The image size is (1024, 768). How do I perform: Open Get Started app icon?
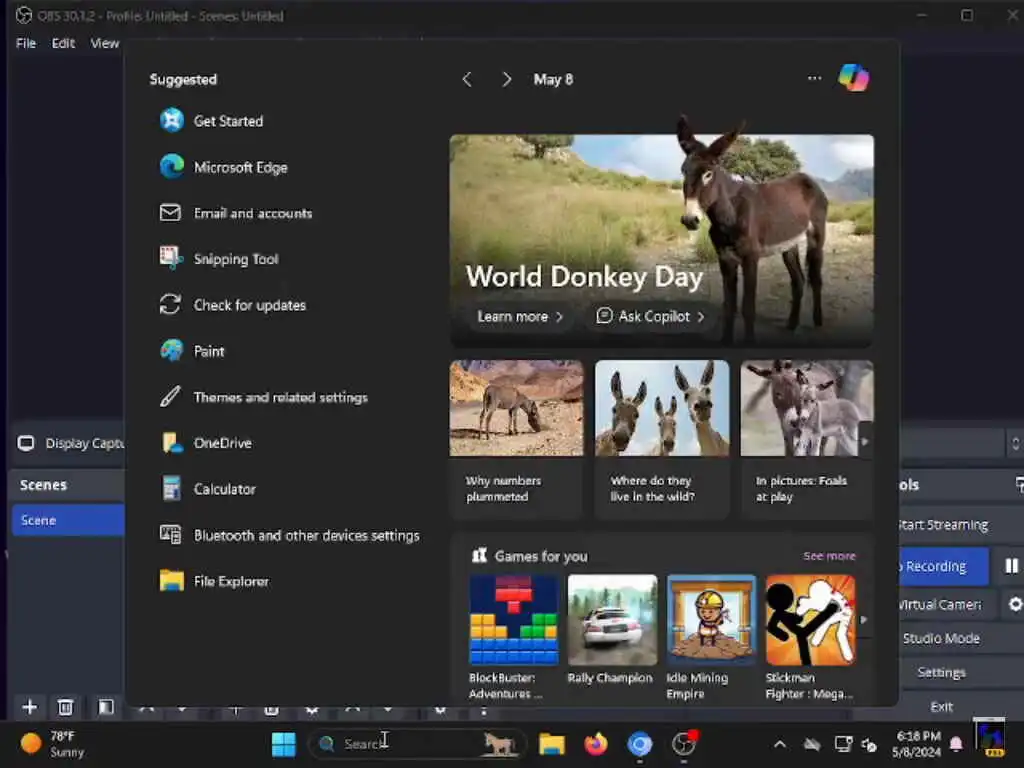click(172, 121)
